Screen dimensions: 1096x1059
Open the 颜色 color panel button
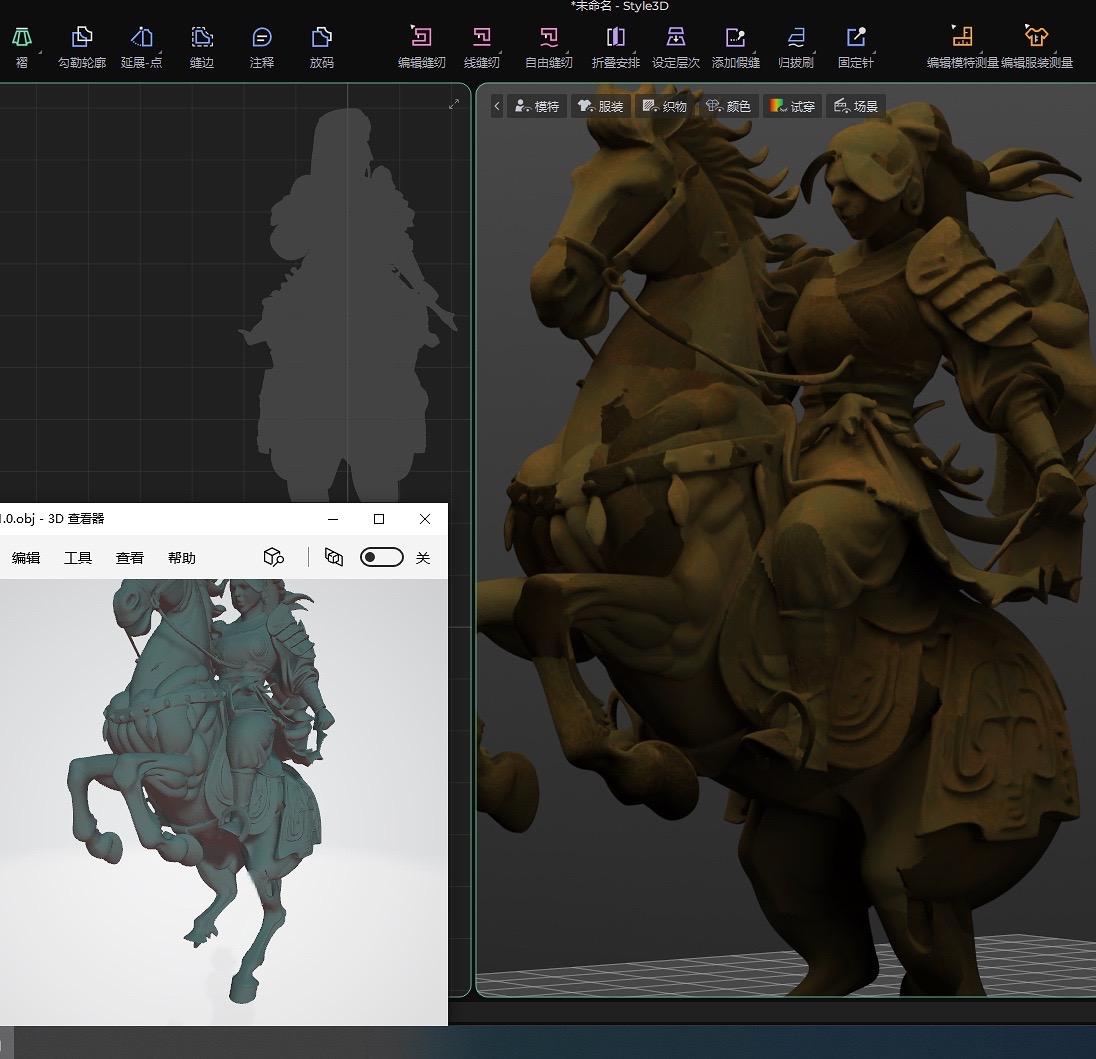[728, 106]
